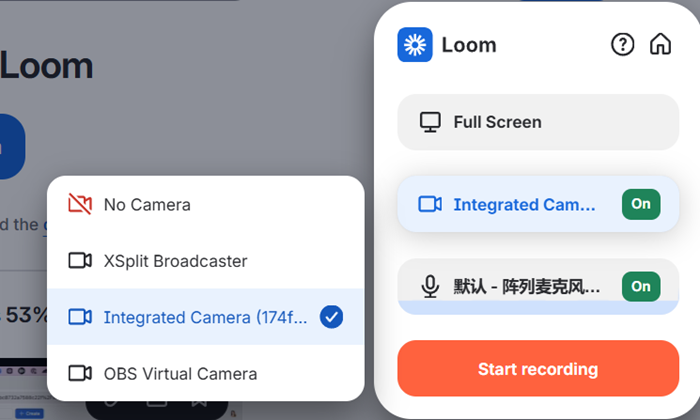Go to Loom home via house icon
Viewport: 700px width, 420px height.
[x=660, y=44]
